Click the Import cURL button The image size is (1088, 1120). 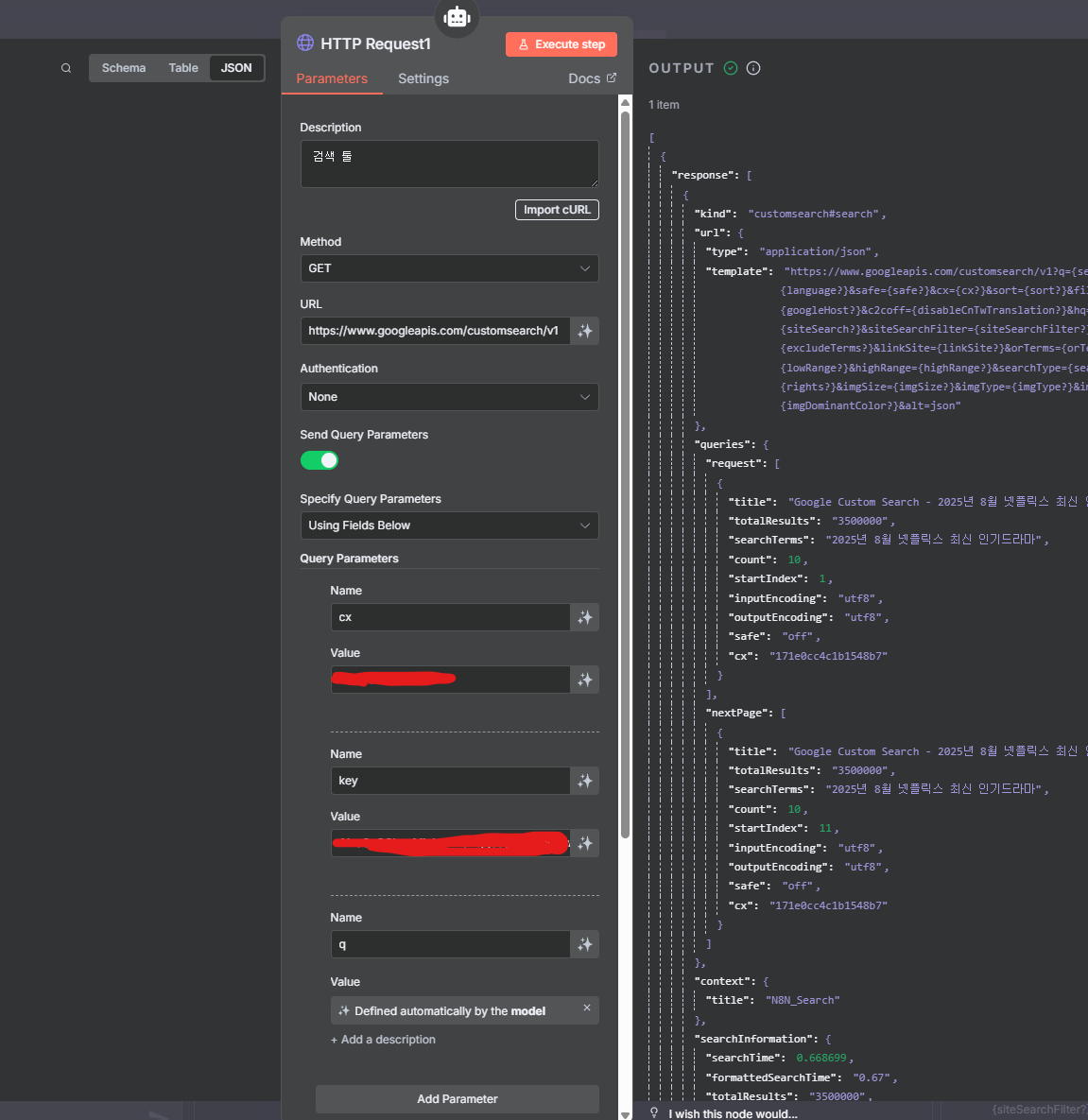(557, 210)
